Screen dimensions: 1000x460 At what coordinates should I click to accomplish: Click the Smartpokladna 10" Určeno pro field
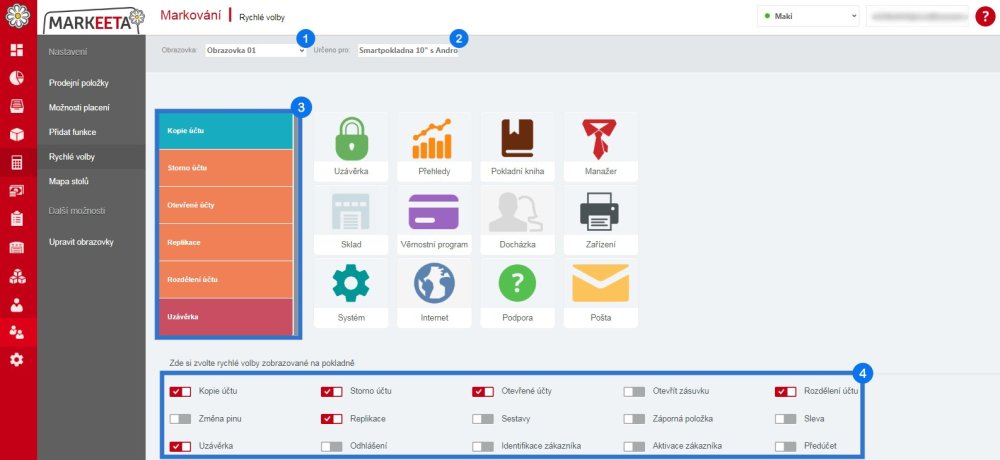[x=408, y=50]
